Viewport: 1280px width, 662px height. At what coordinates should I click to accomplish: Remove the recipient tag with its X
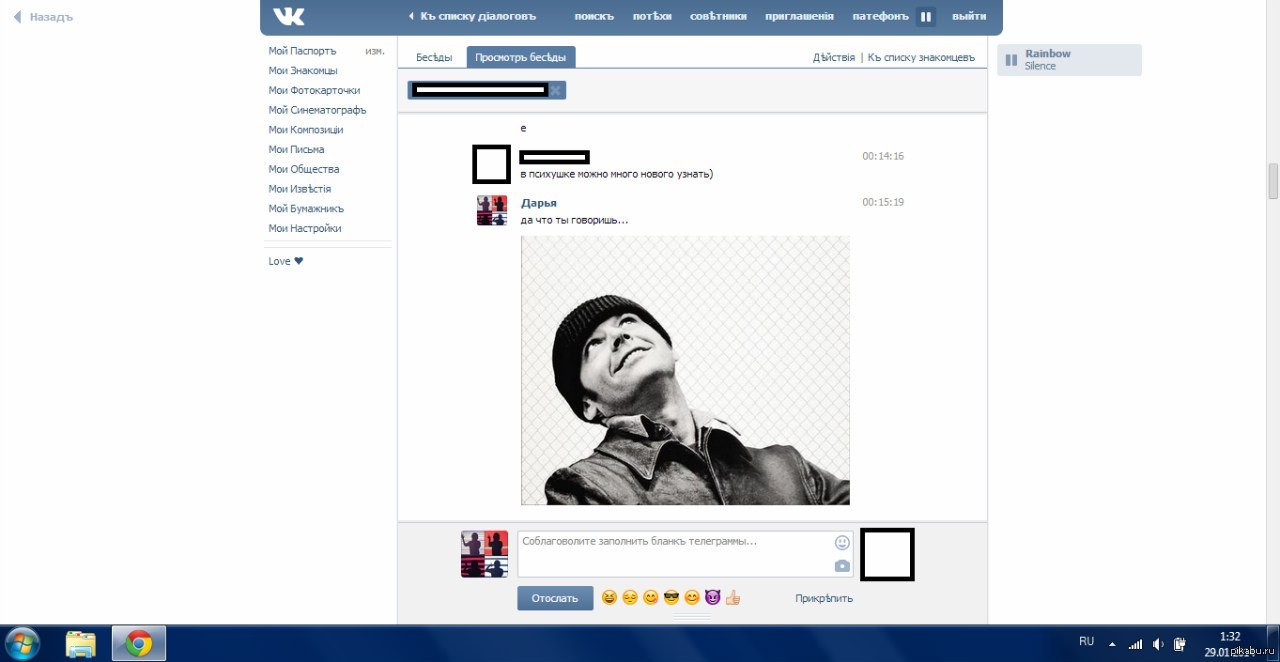[x=556, y=90]
